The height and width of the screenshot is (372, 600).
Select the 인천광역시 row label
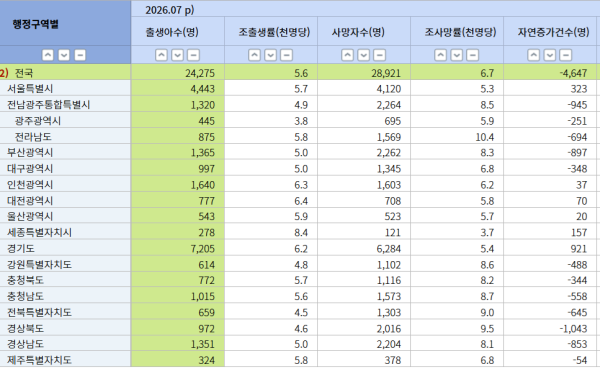tap(30, 185)
